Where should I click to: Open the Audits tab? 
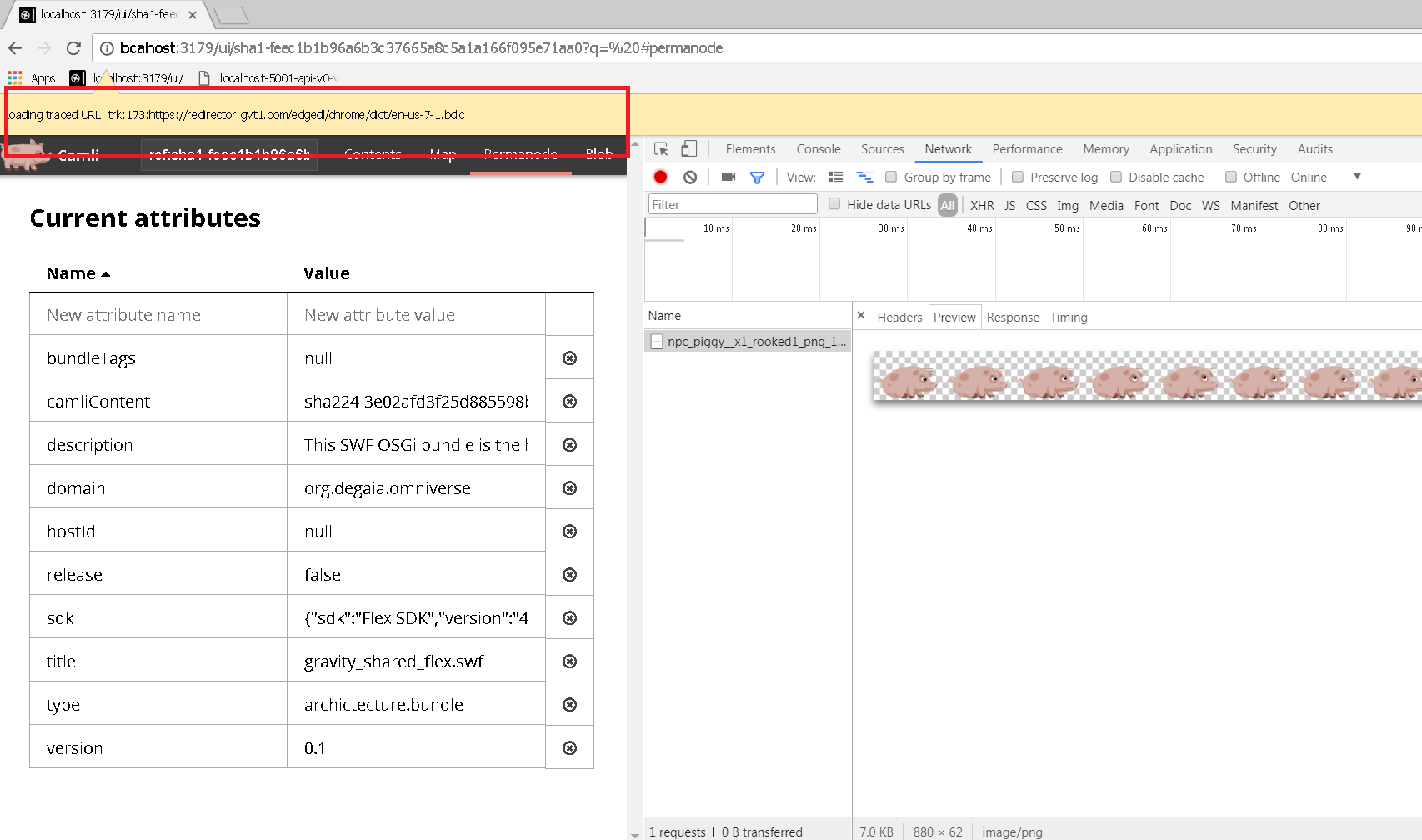(x=1314, y=149)
